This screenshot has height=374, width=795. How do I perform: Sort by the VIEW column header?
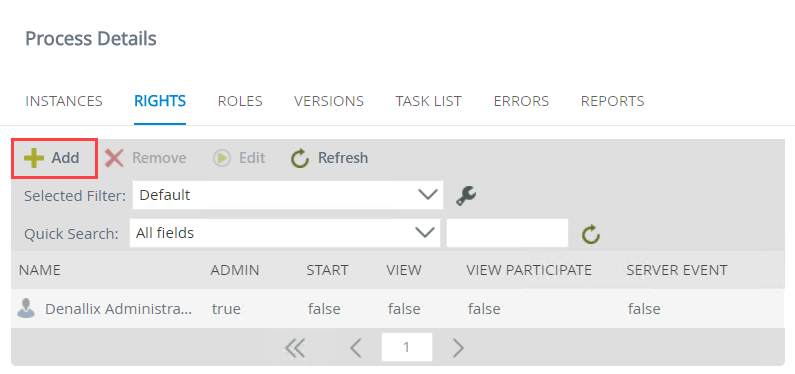click(404, 270)
